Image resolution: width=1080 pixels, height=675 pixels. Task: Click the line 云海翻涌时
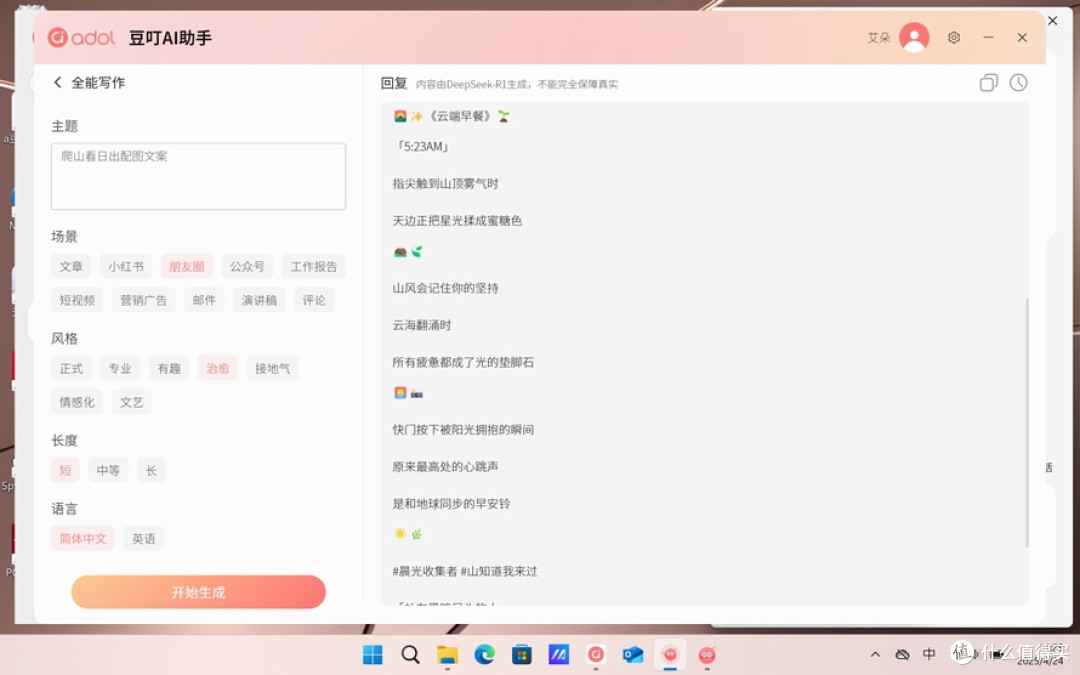[422, 325]
